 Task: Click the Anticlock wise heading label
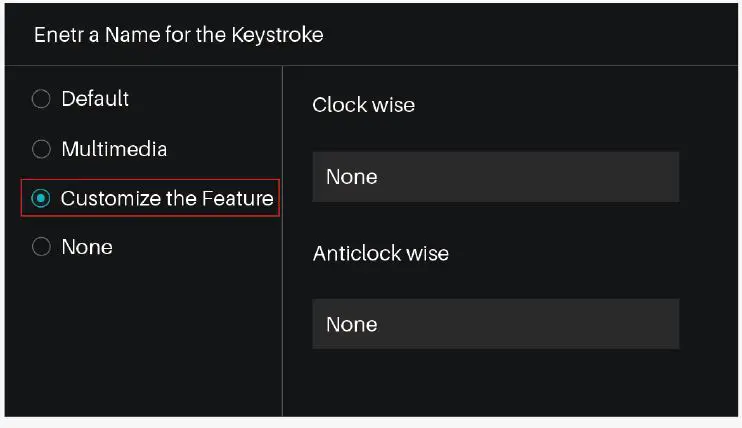[x=380, y=253]
